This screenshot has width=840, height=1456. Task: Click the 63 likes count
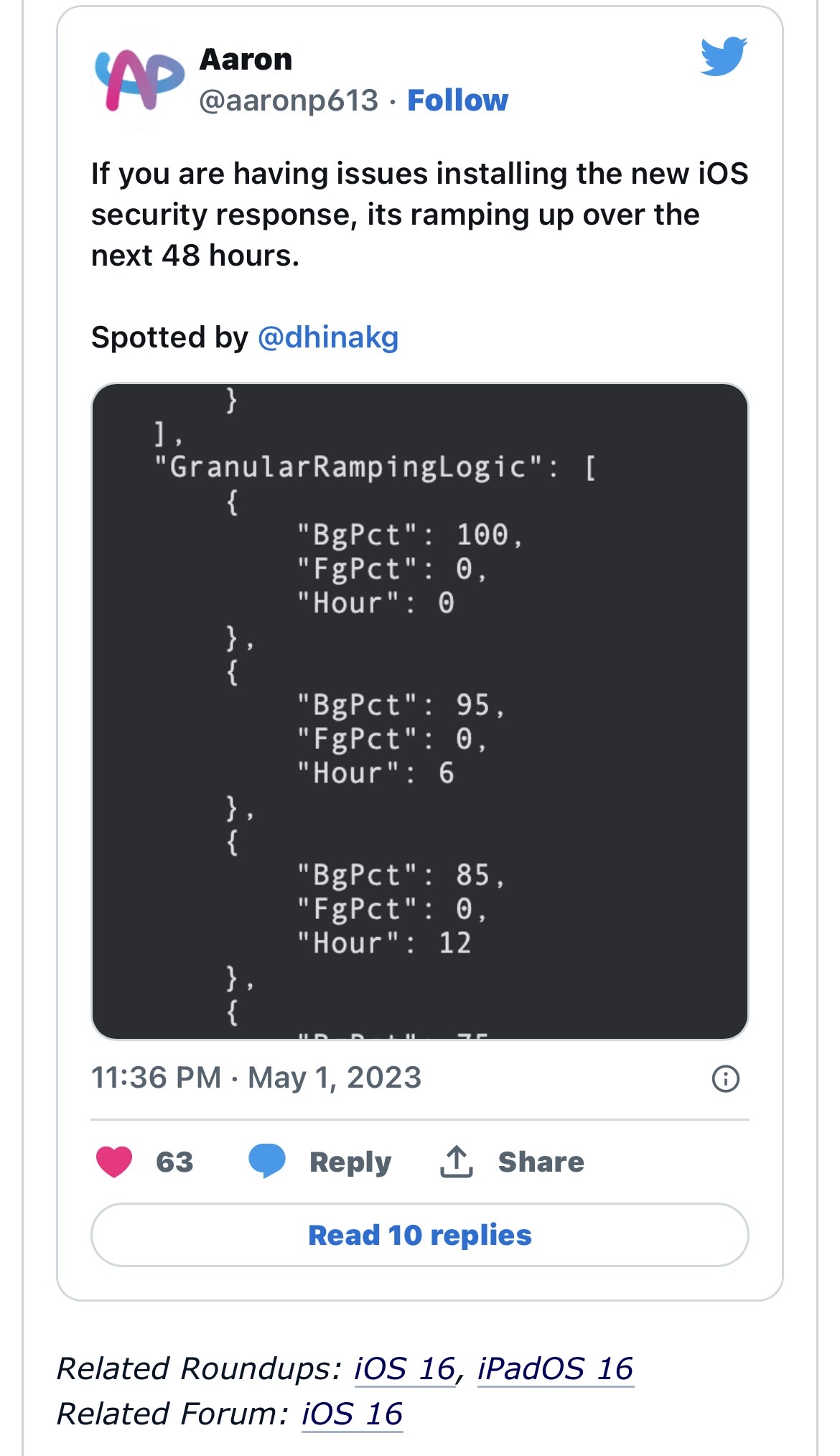click(x=174, y=1162)
